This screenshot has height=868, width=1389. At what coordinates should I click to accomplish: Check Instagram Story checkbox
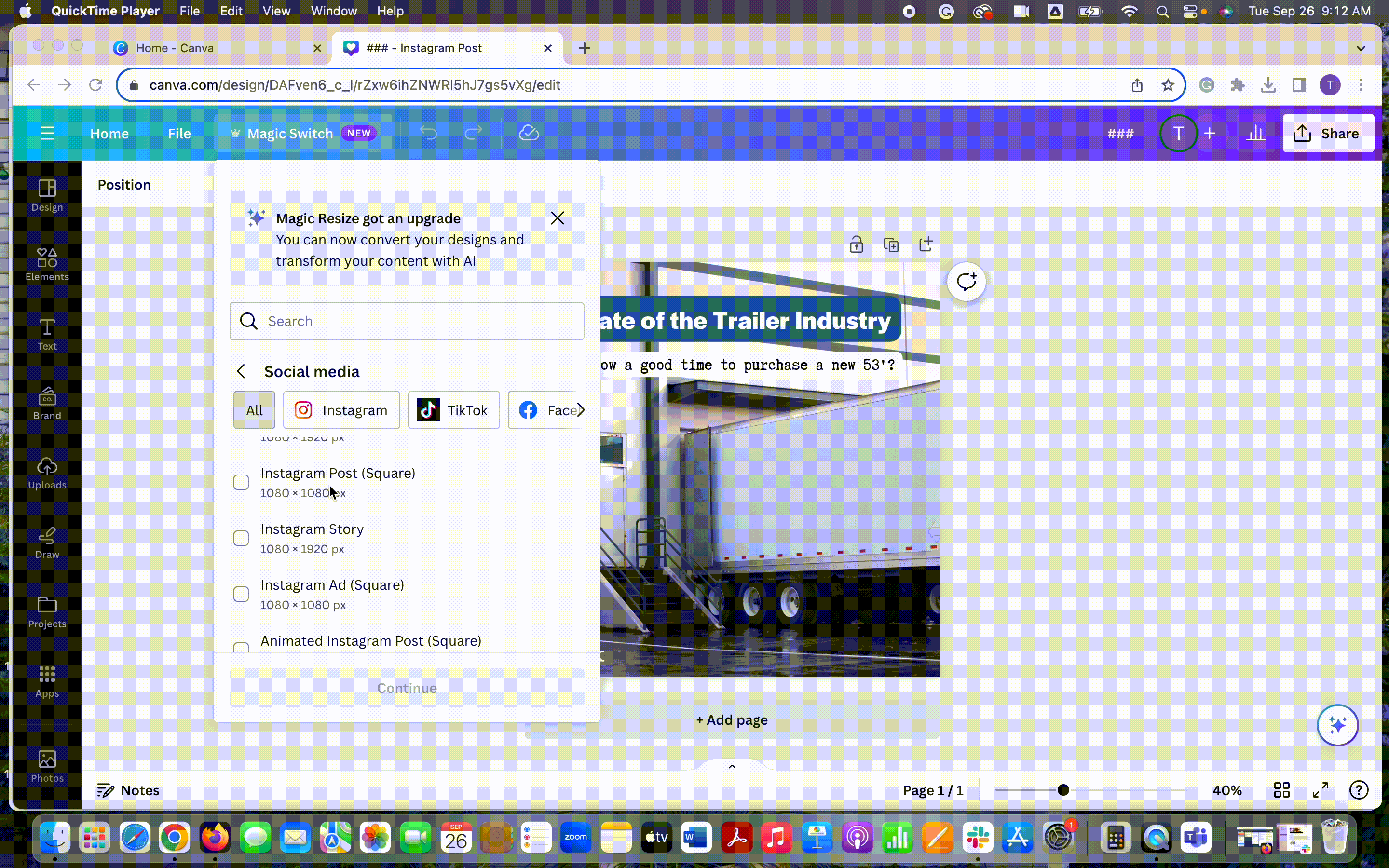[242, 538]
